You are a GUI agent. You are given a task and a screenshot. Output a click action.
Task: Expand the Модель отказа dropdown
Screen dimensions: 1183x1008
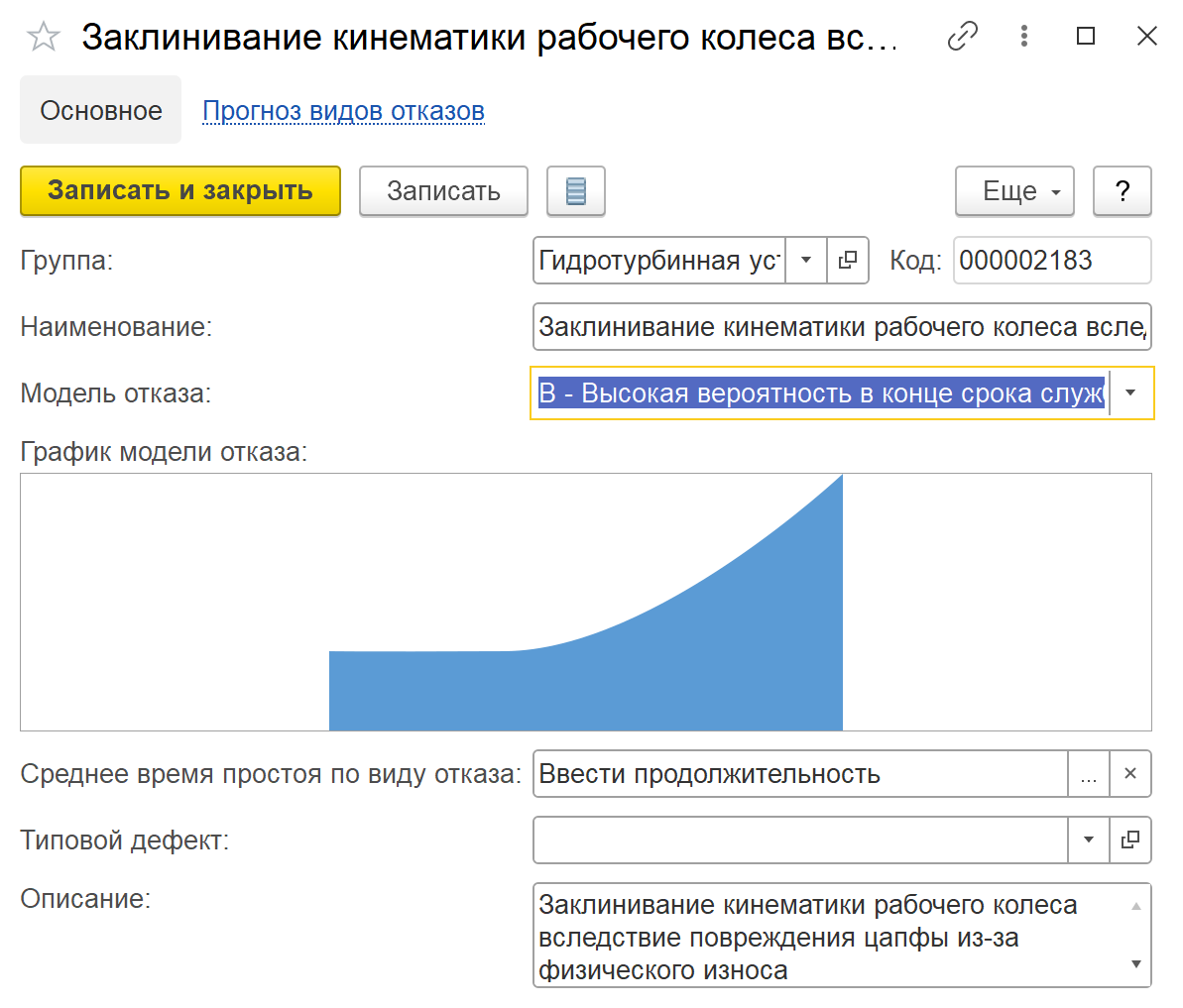(1131, 393)
